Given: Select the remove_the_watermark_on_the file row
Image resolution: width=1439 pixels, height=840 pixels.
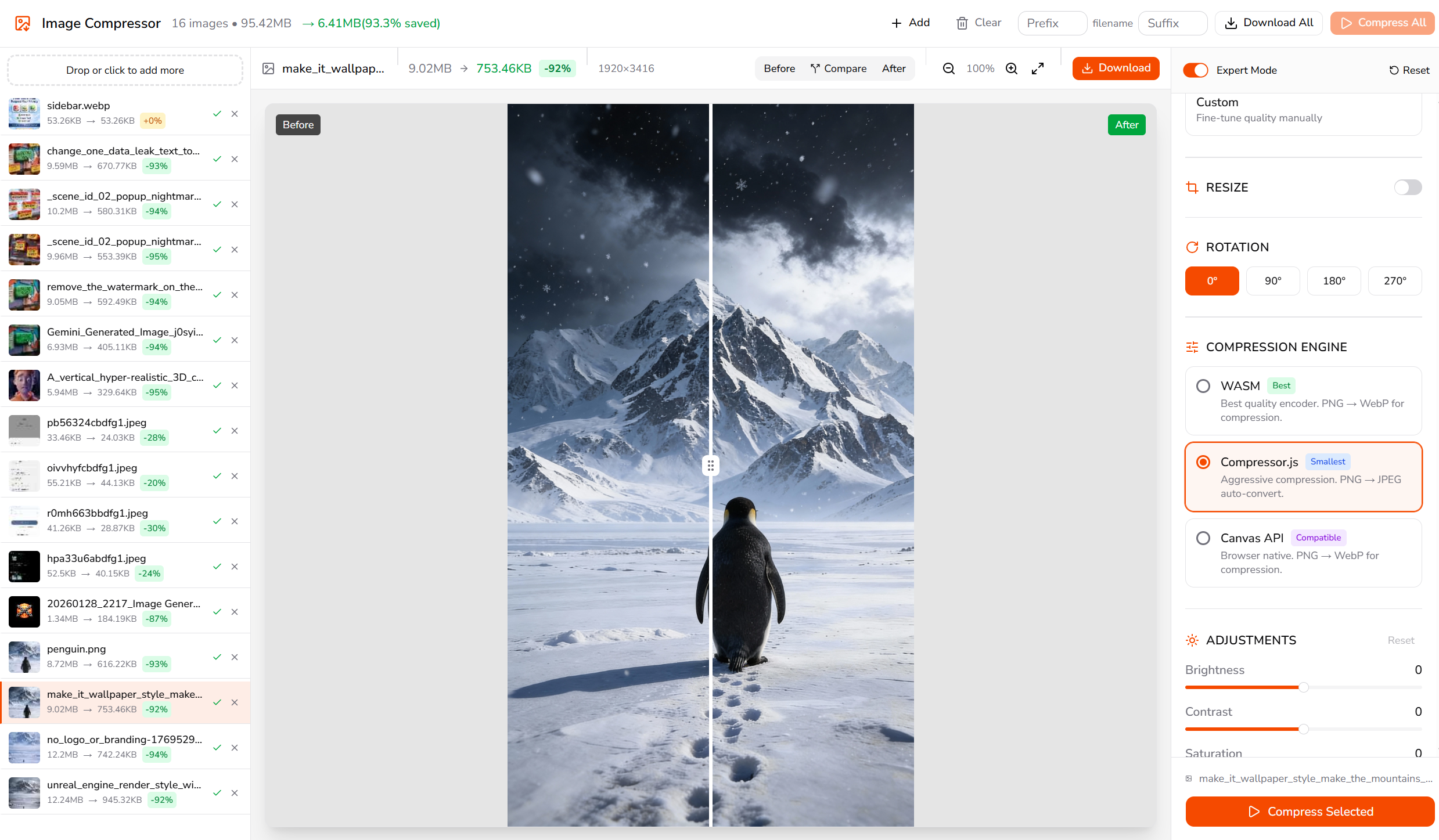Looking at the screenshot, I should pos(125,294).
